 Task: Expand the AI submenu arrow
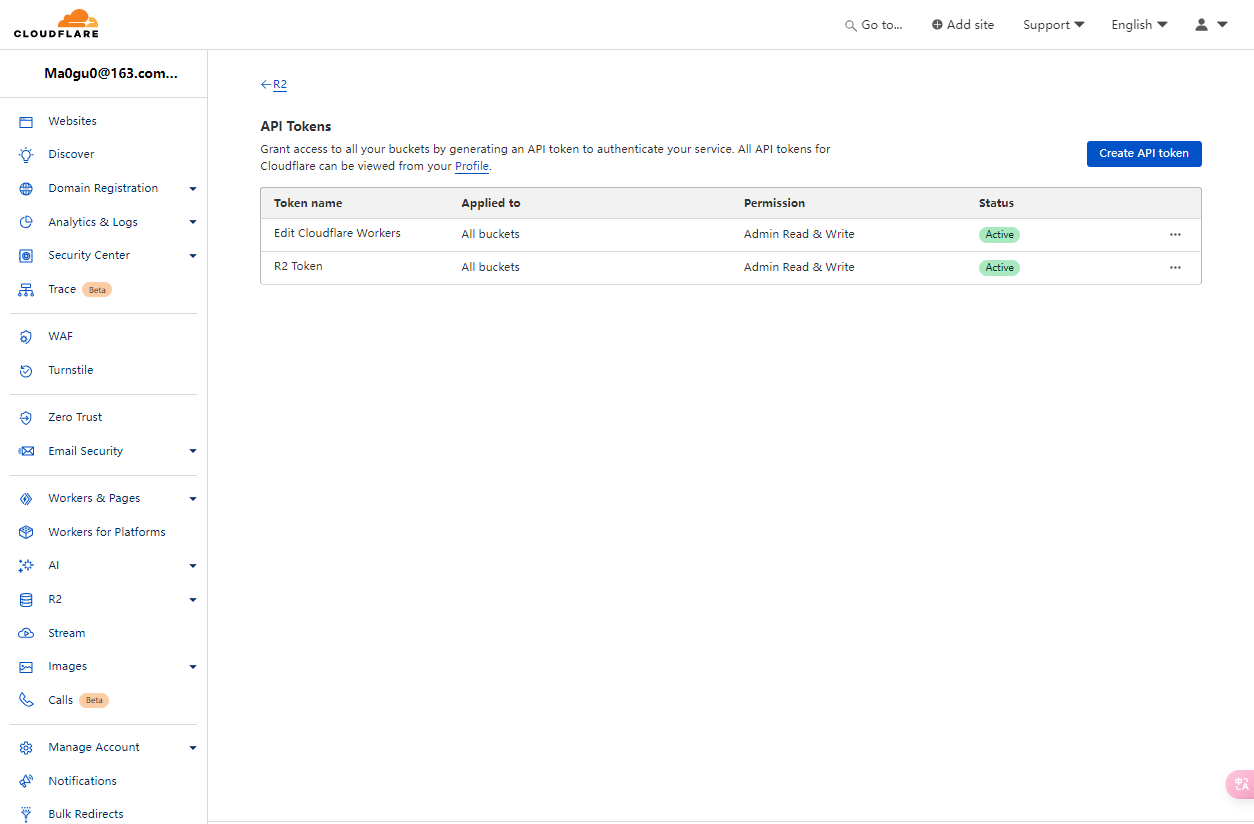pos(193,566)
